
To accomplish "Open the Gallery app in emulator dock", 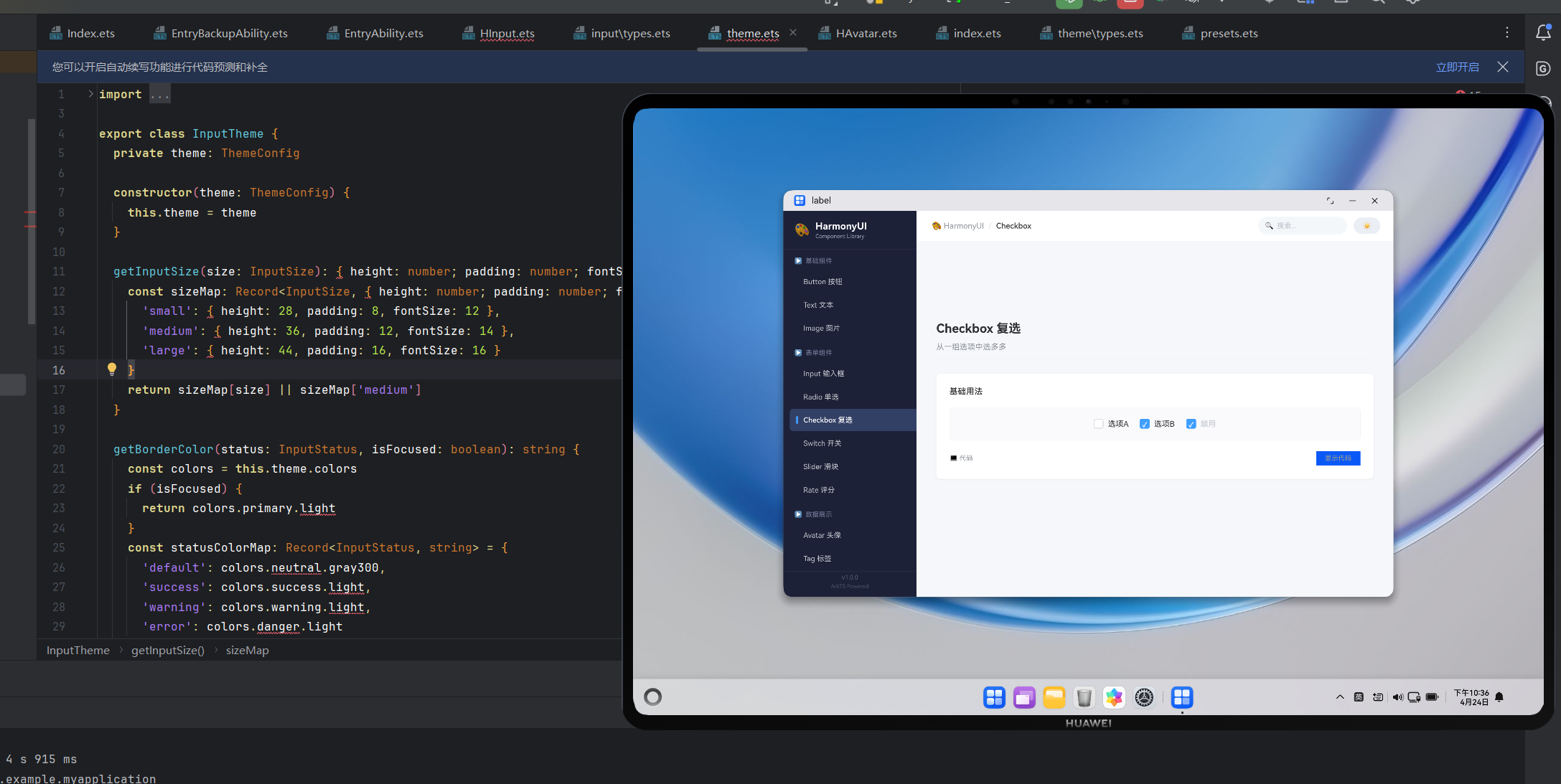I will (1114, 697).
